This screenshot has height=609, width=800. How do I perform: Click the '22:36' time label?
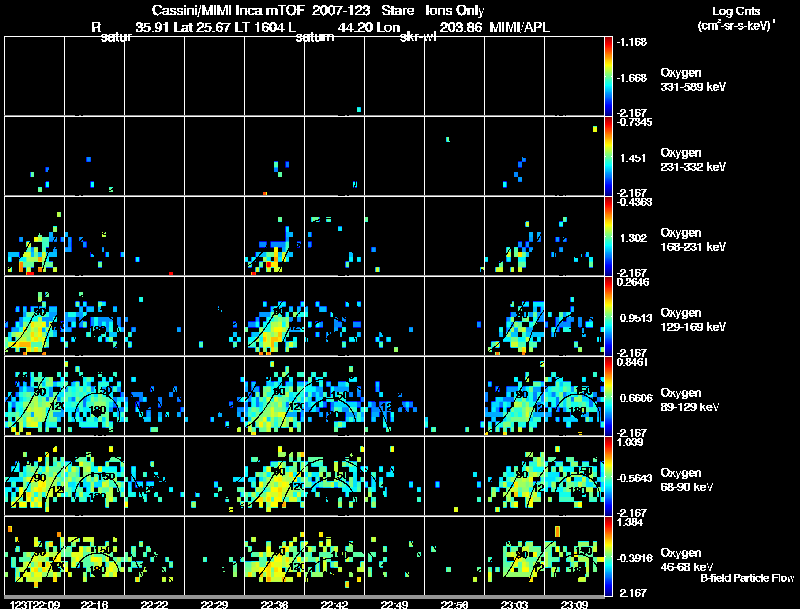tap(274, 604)
